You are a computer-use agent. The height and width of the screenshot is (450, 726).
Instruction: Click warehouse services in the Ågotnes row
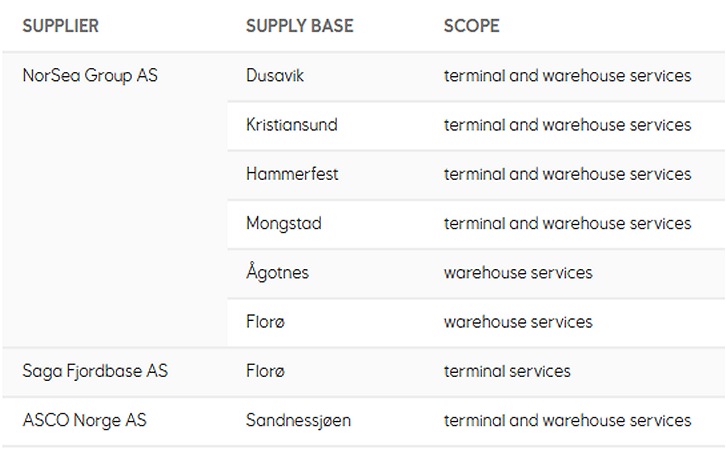coord(518,272)
